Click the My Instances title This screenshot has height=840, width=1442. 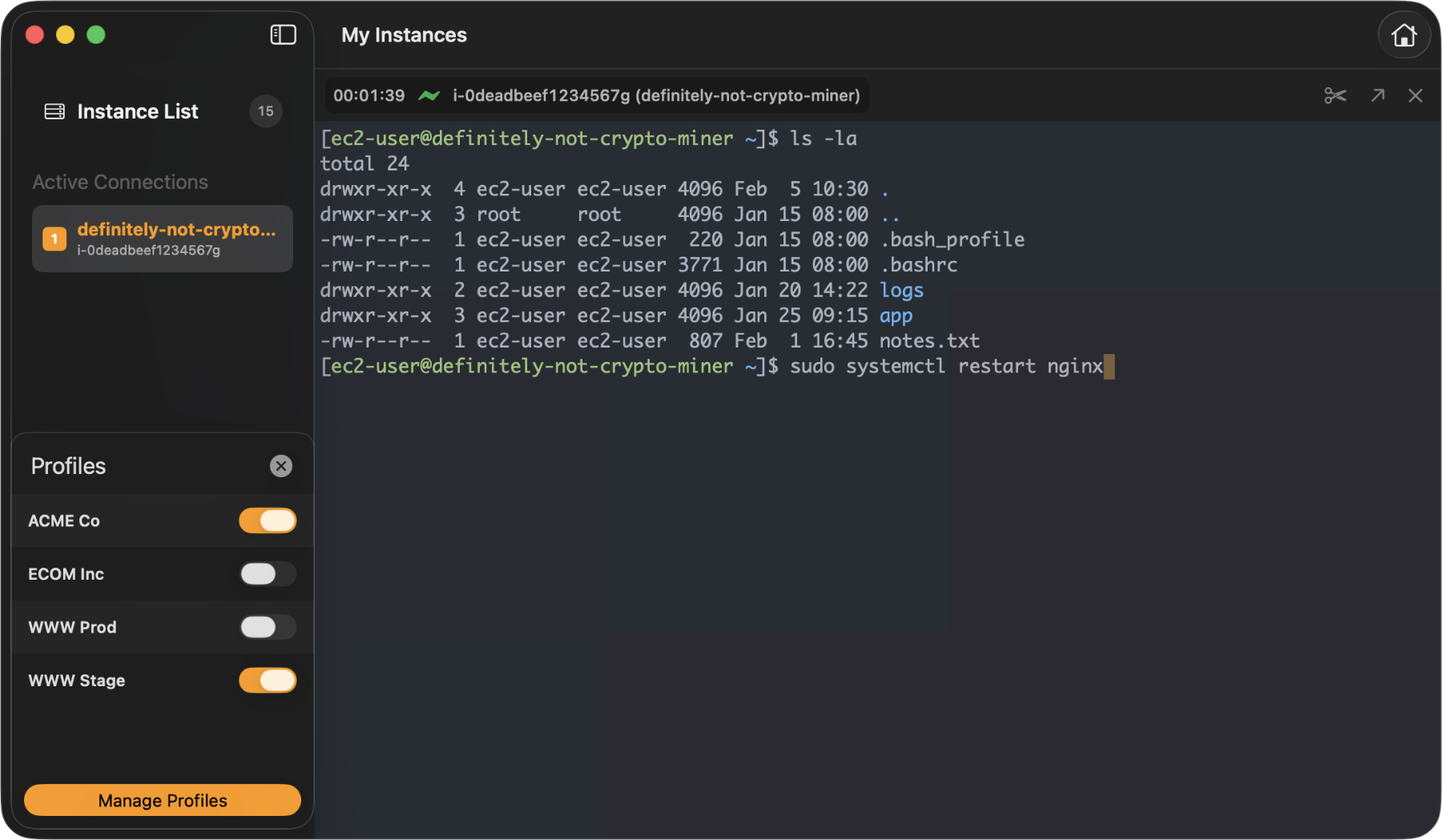coord(404,35)
